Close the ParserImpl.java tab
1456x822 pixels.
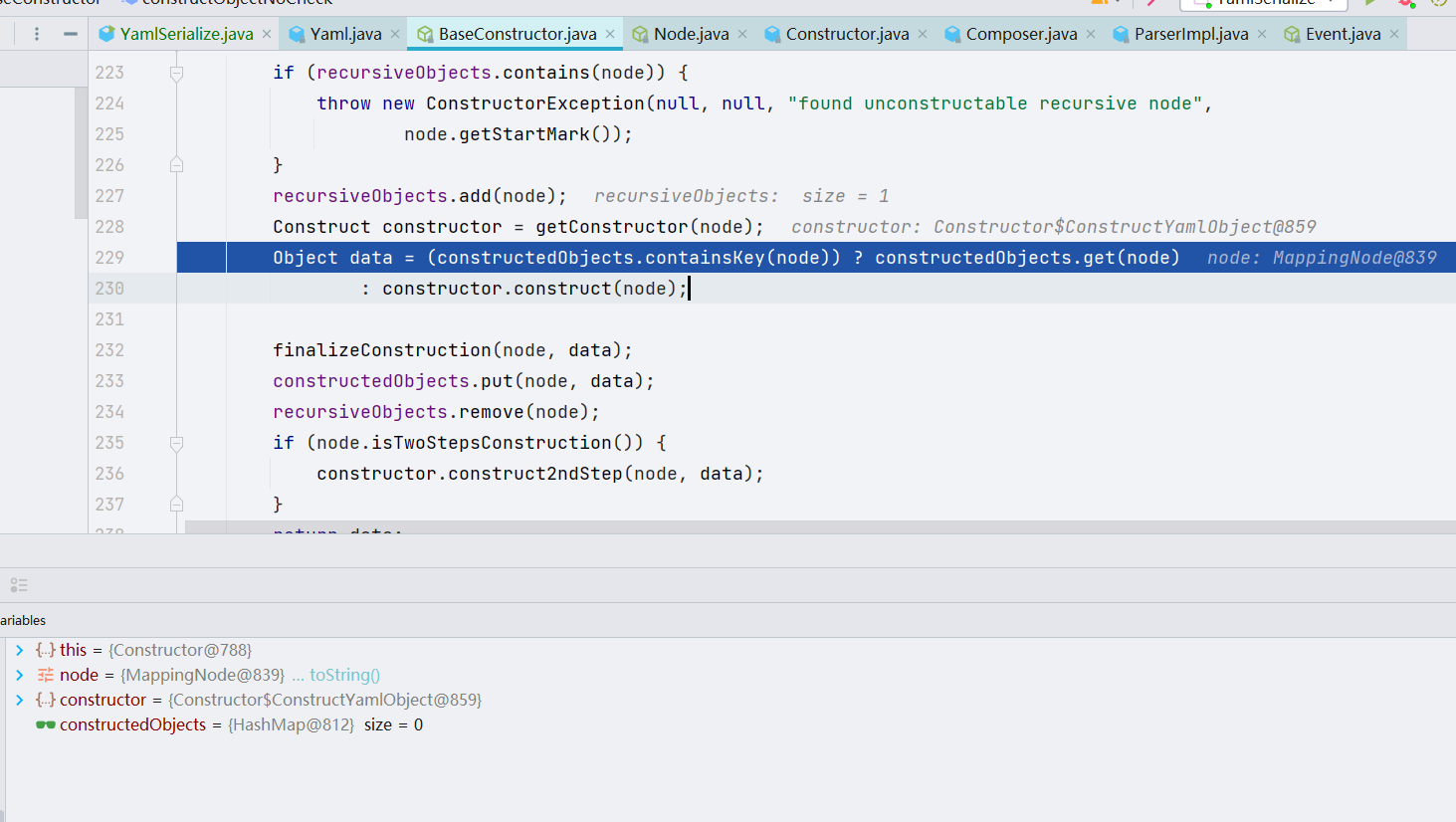point(1262,34)
